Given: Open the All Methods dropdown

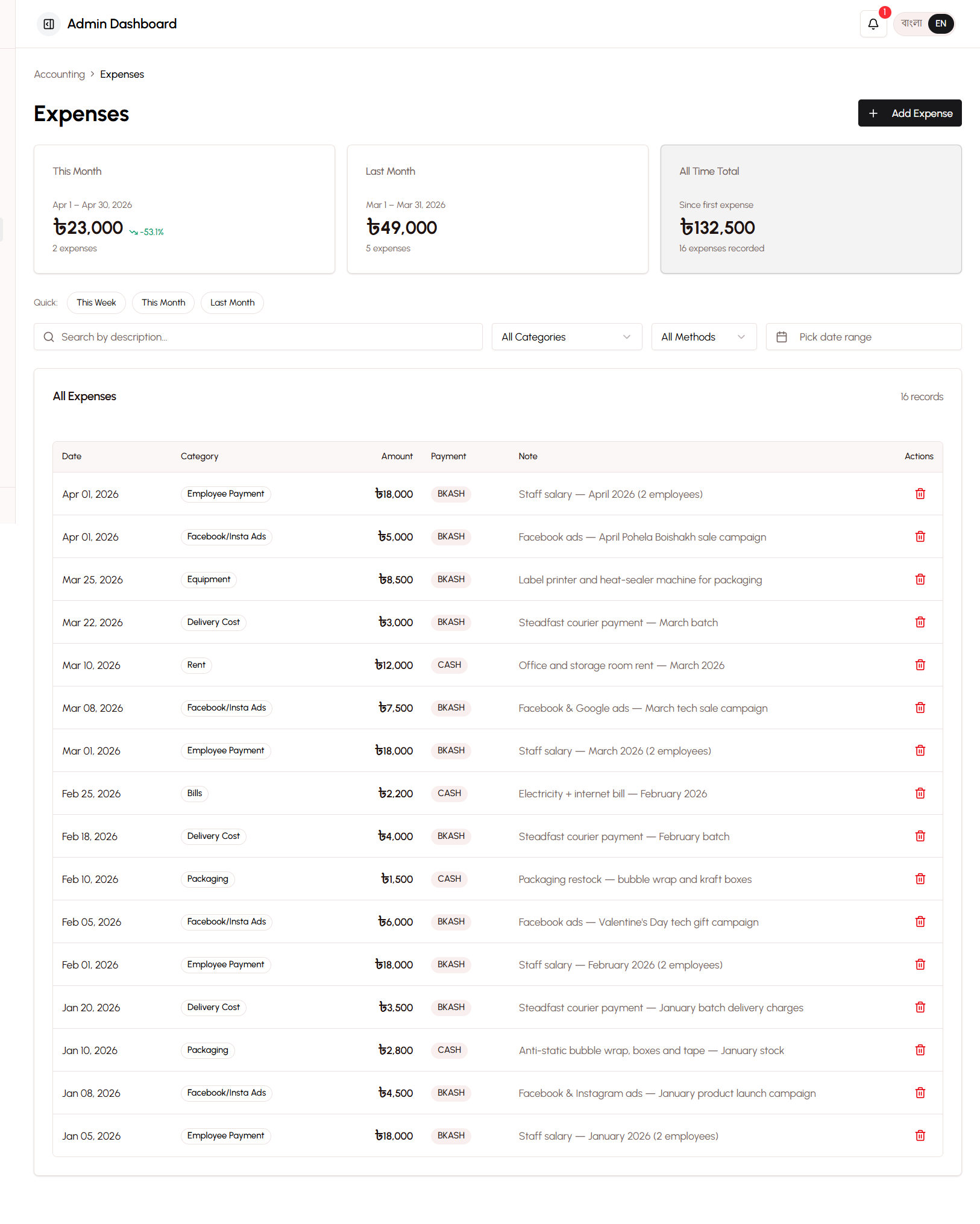Looking at the screenshot, I should pos(703,336).
